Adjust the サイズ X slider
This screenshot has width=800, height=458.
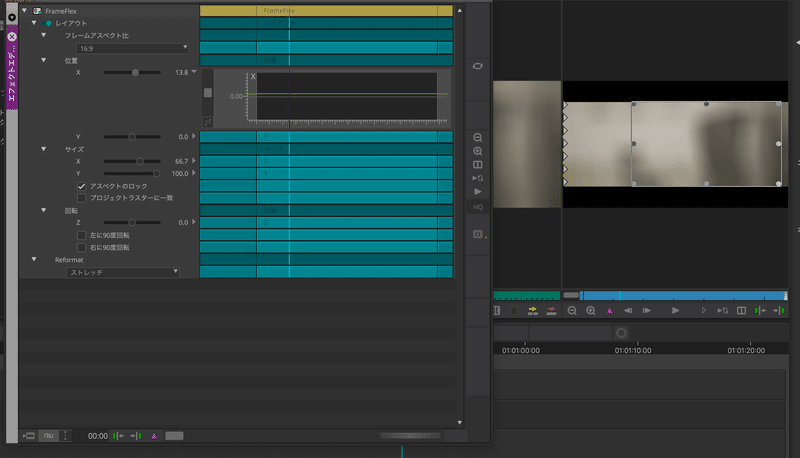pos(140,161)
